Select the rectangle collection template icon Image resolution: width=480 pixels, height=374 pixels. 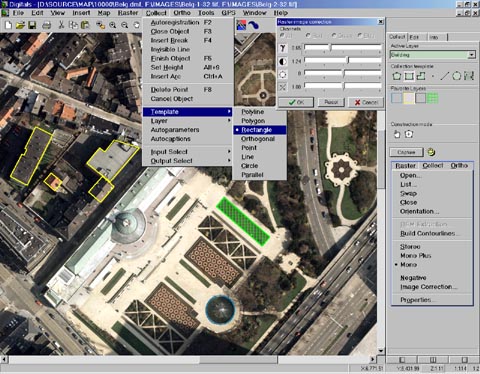tap(409, 76)
